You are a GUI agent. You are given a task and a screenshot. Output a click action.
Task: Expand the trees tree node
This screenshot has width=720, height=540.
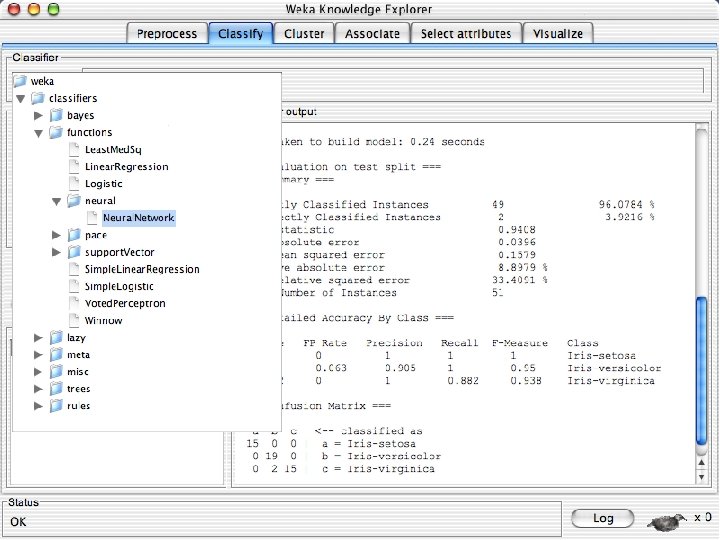coord(39,388)
